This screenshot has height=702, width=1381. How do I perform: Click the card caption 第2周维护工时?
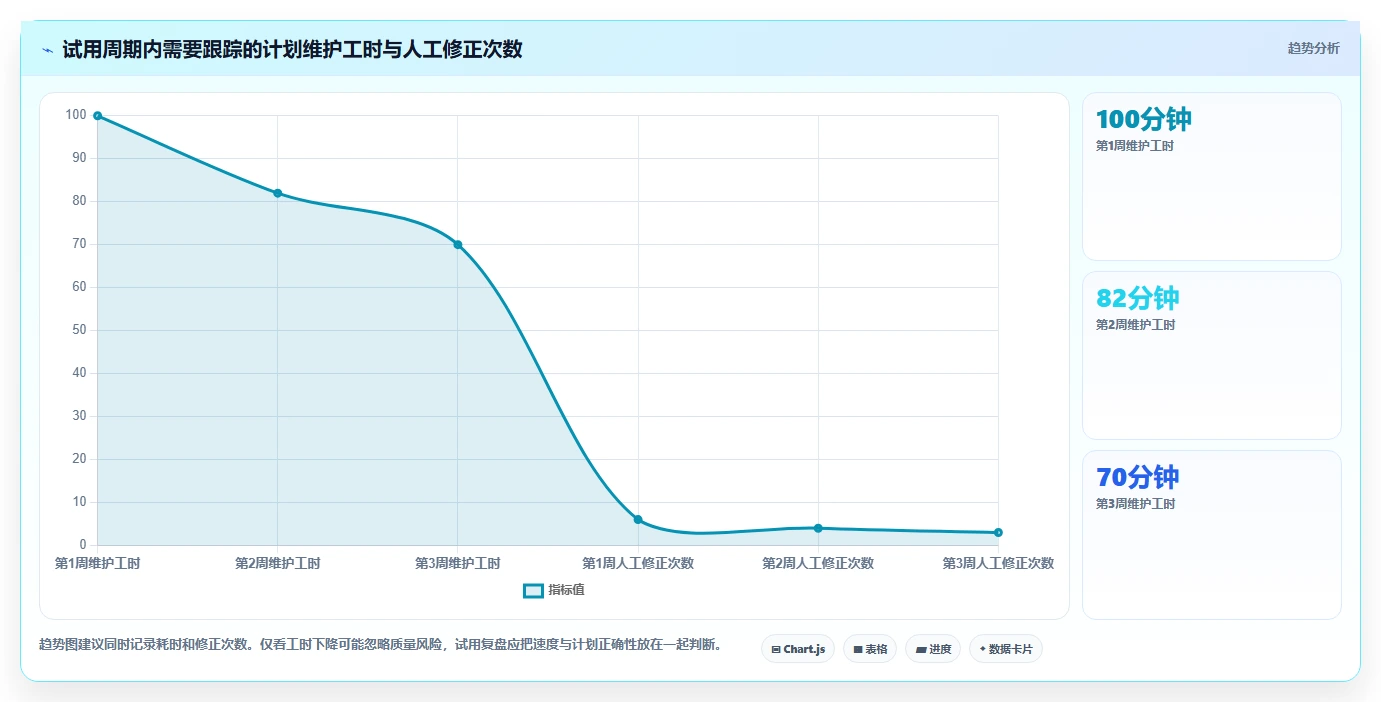1135,325
